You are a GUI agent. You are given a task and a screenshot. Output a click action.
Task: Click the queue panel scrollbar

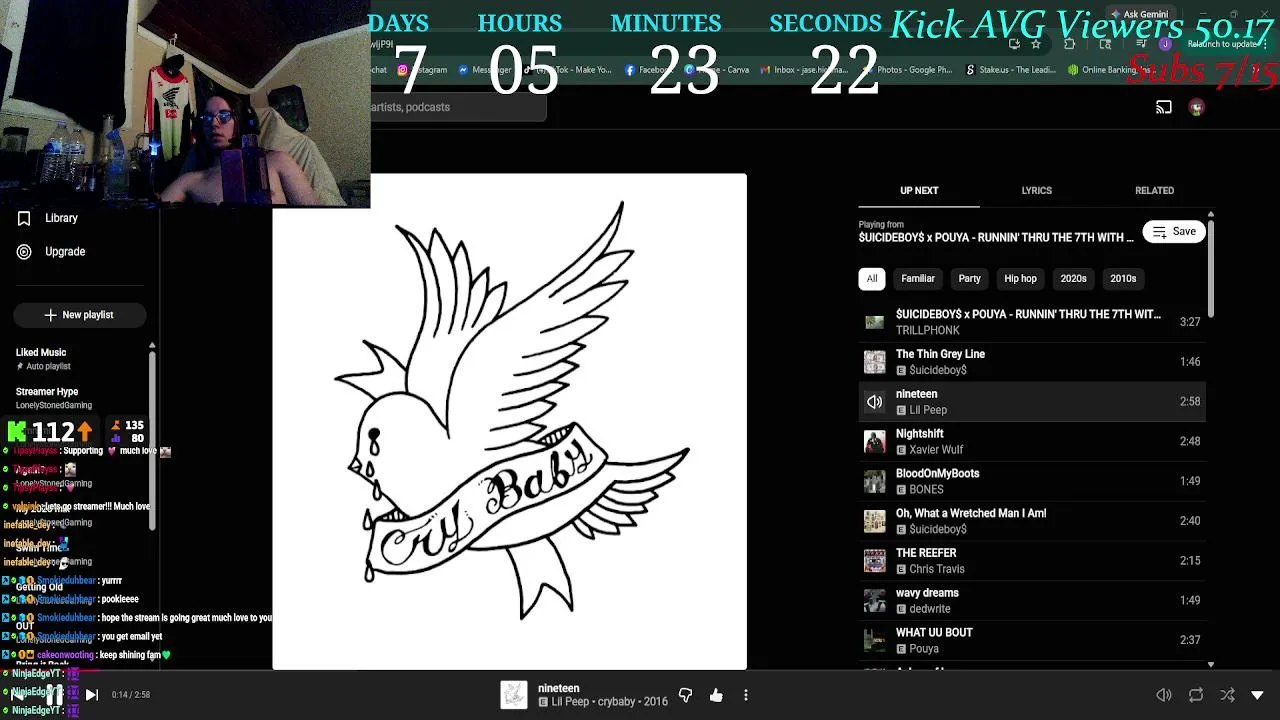click(1211, 270)
